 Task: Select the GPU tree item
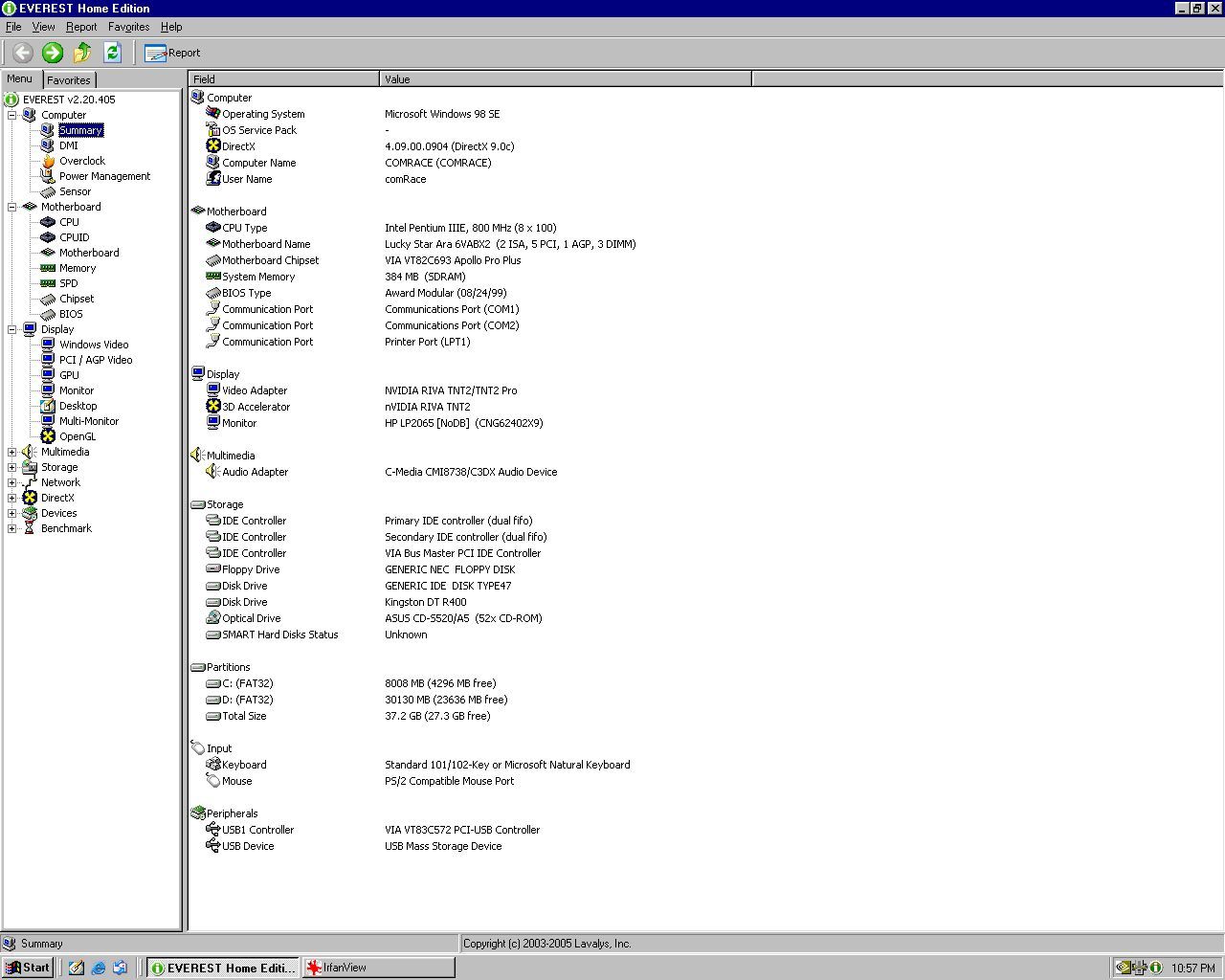click(69, 375)
